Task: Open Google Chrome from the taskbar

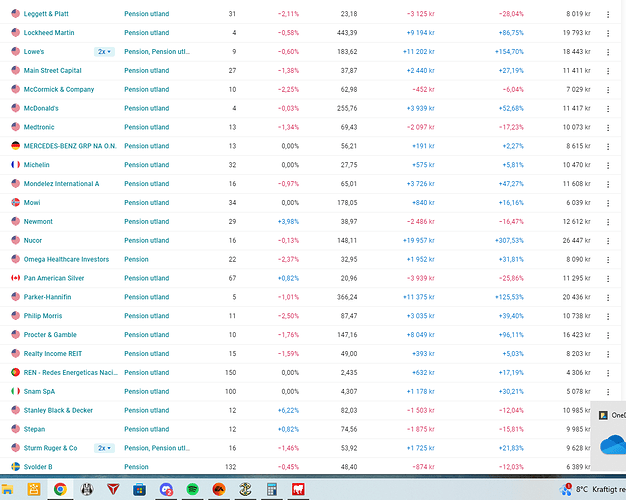Action: 60,489
